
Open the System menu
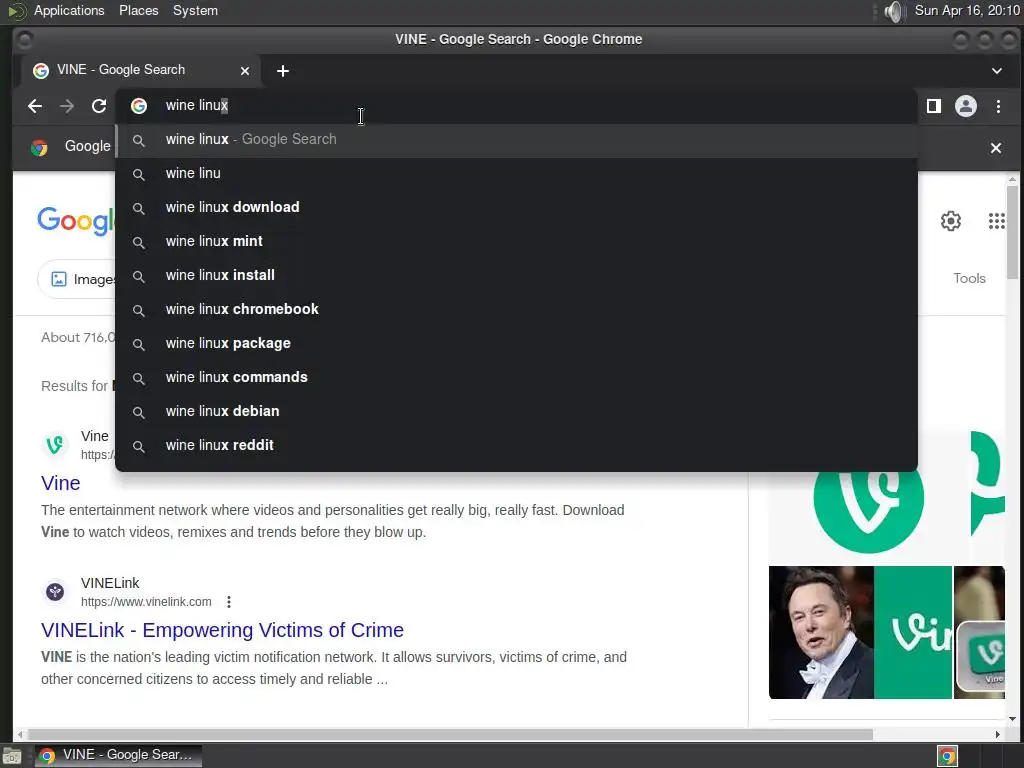pyautogui.click(x=195, y=10)
